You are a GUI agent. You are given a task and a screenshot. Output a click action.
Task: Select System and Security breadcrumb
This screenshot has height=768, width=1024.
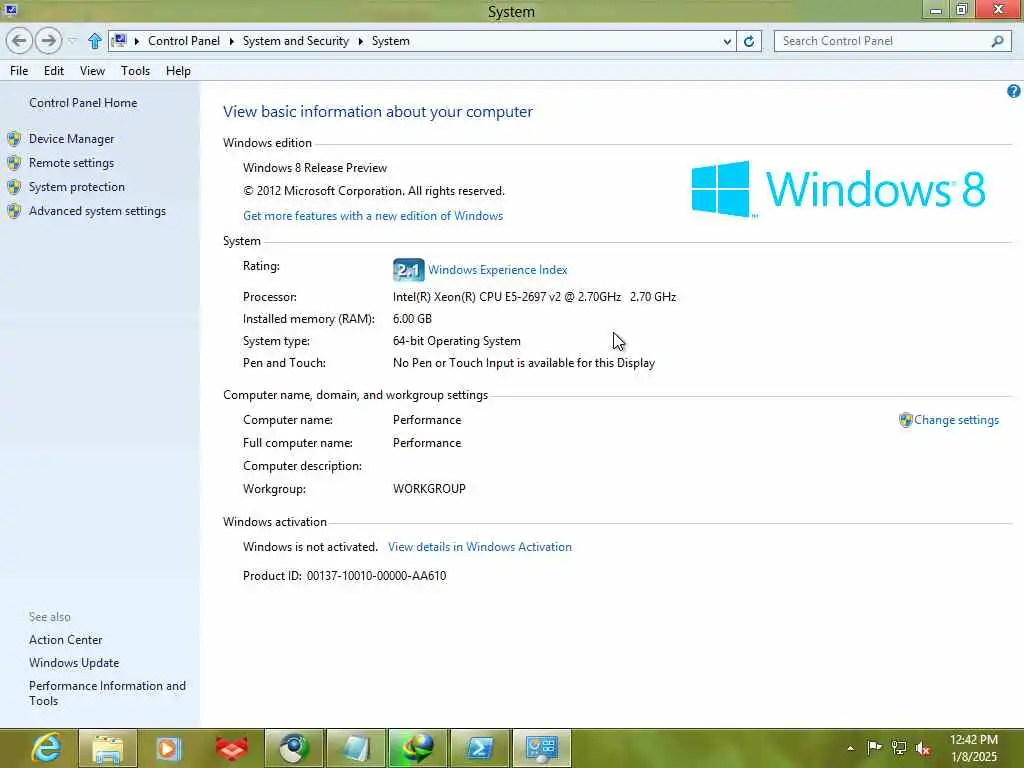[296, 41]
